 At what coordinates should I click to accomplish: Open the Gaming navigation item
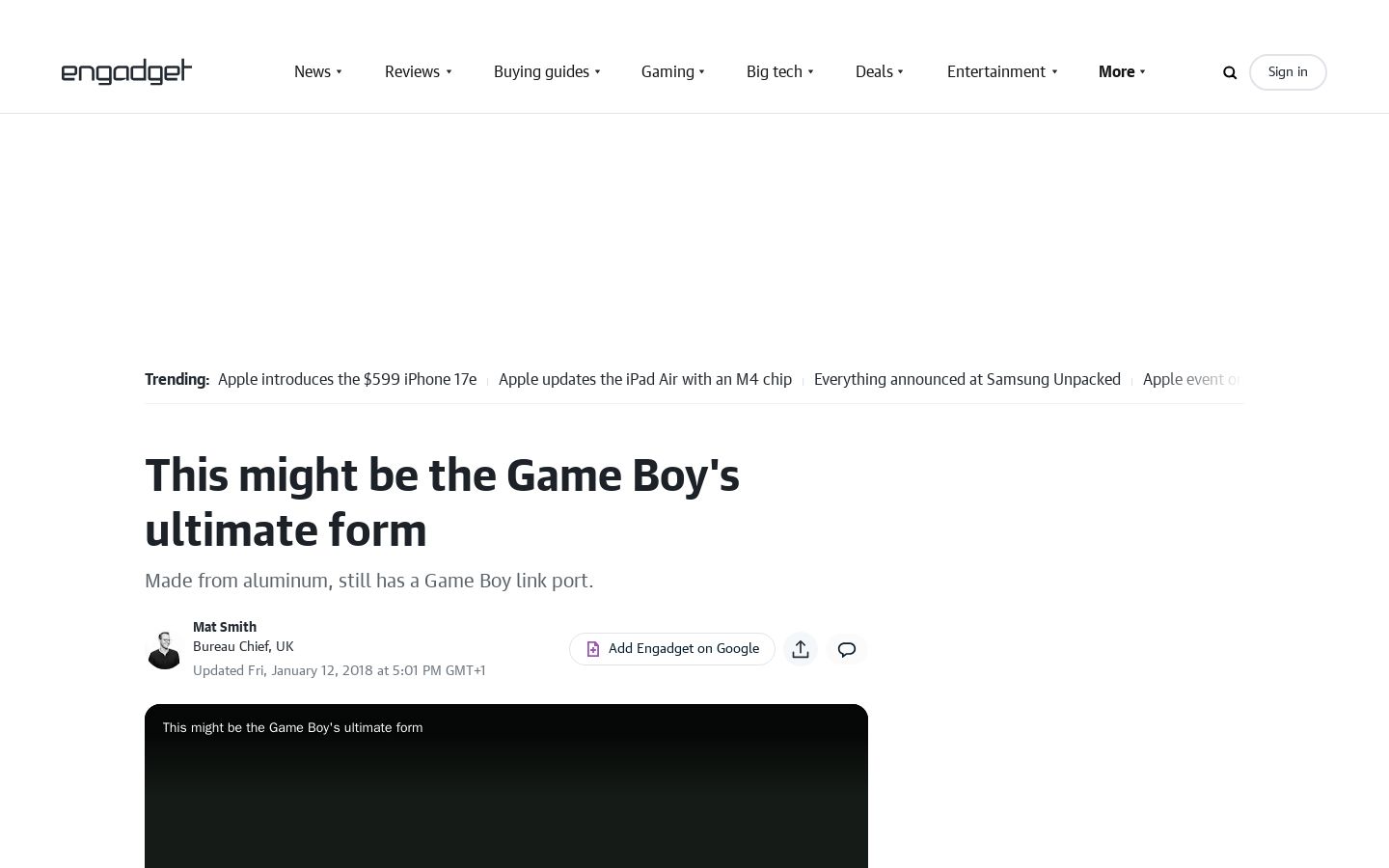click(x=667, y=72)
